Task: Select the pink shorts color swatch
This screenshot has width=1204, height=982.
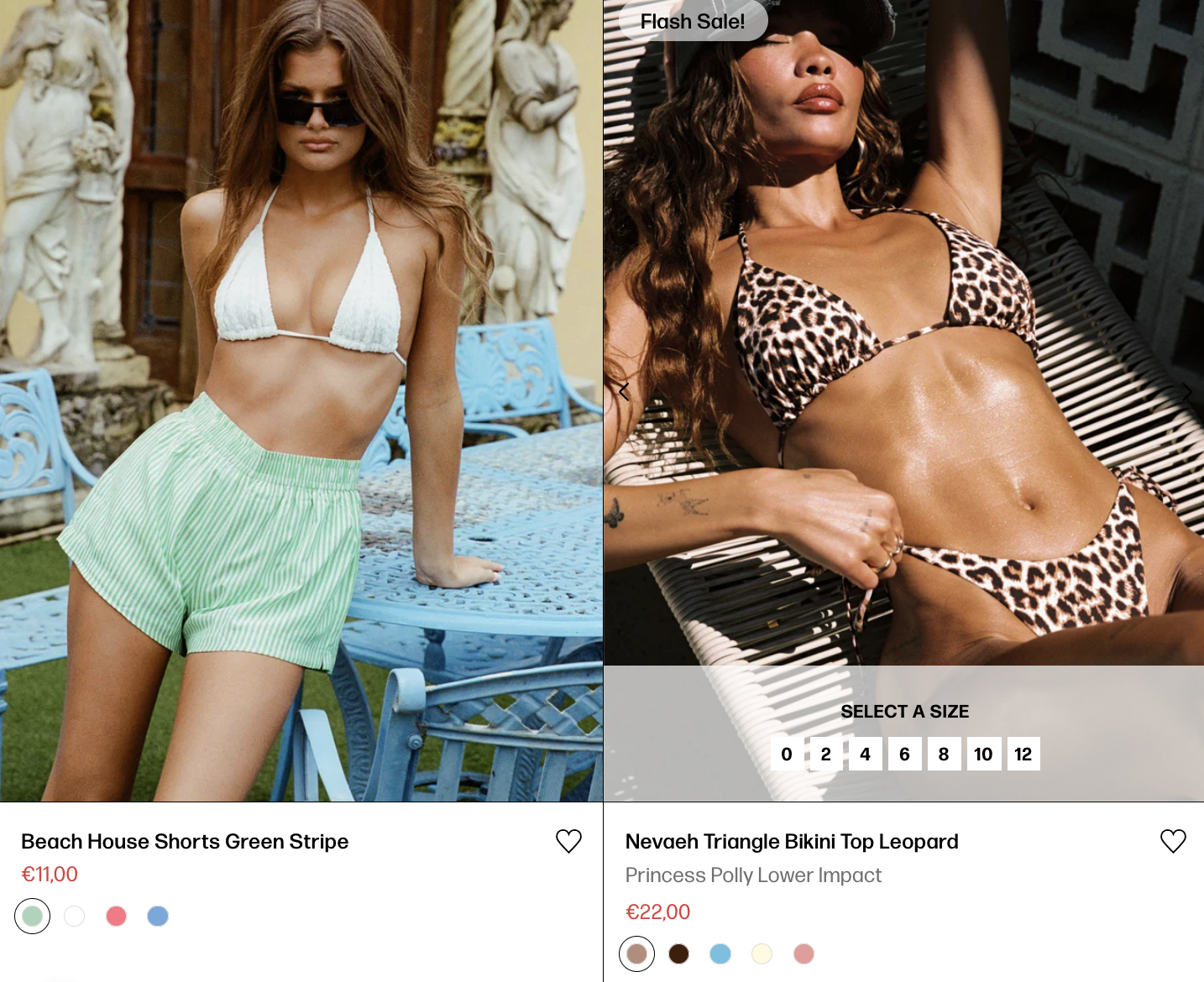Action: tap(117, 916)
